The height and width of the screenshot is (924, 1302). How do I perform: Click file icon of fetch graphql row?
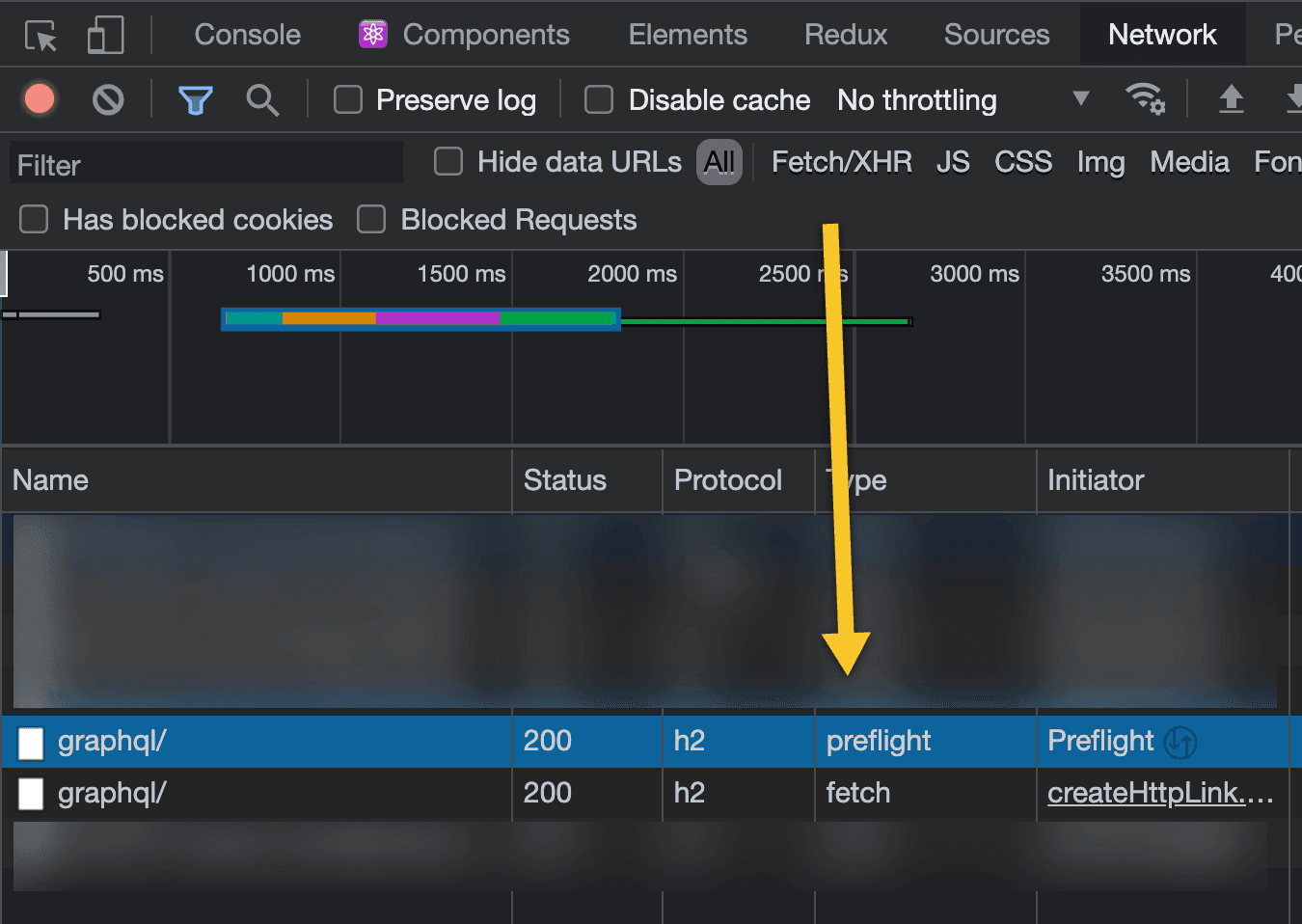coord(31,794)
